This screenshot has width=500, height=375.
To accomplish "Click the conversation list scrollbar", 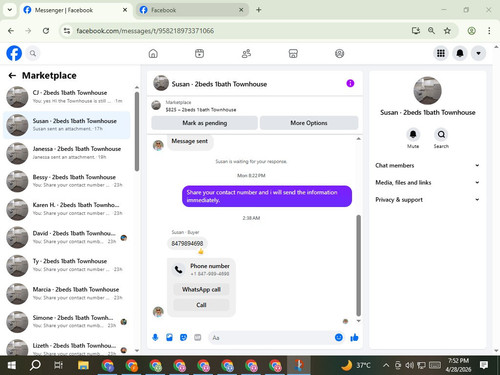I will (137, 132).
